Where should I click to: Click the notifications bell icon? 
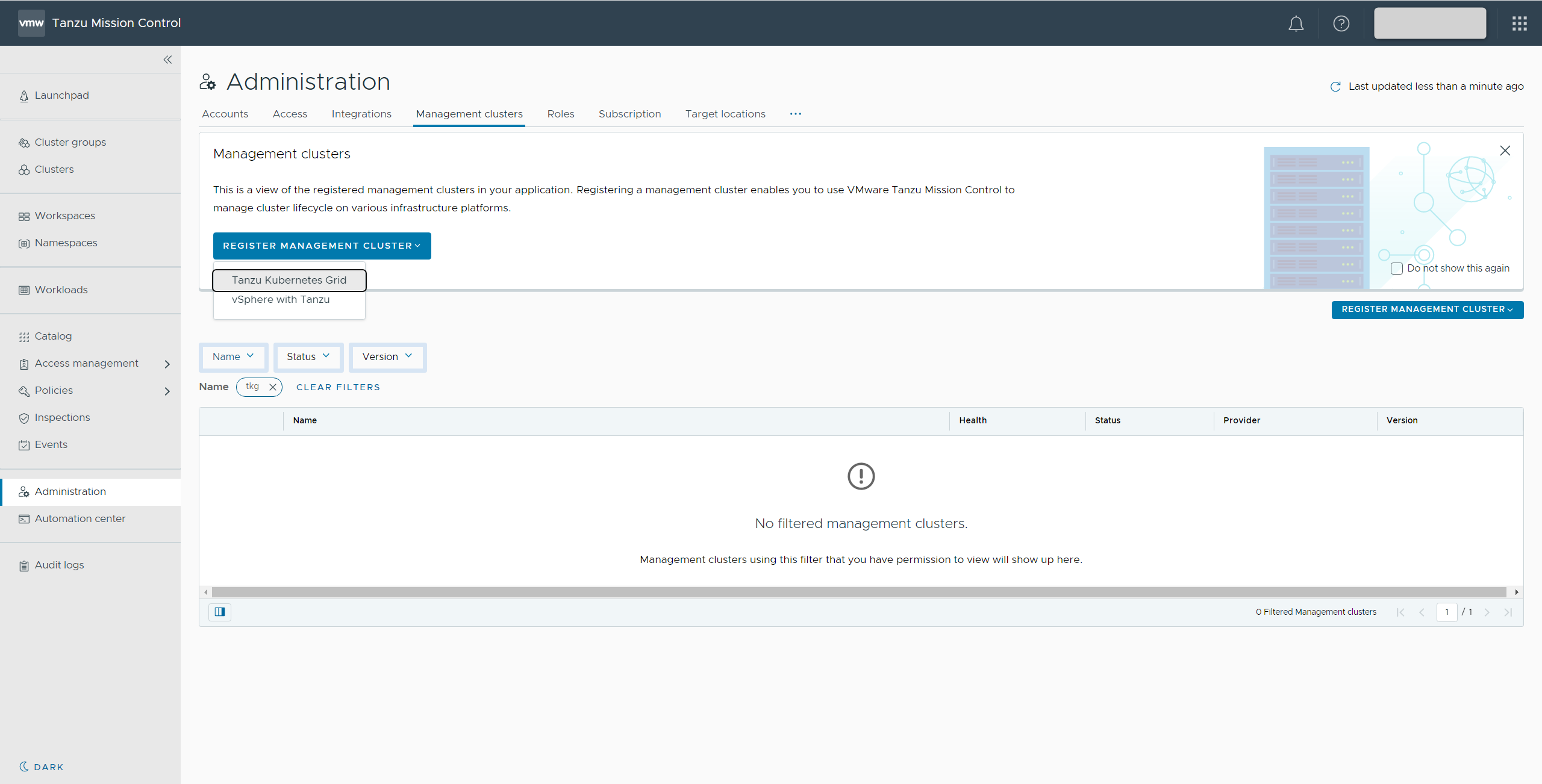pos(1296,23)
